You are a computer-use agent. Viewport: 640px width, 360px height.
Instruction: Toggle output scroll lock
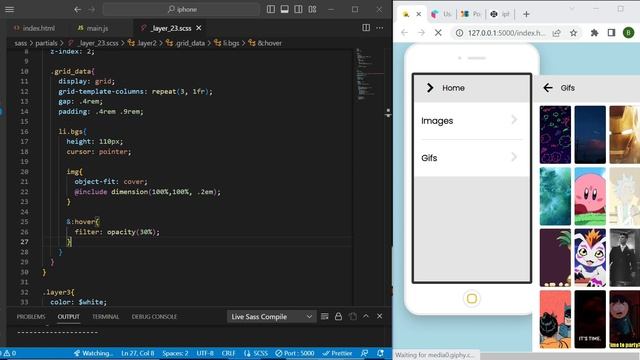pyautogui.click(x=338, y=316)
